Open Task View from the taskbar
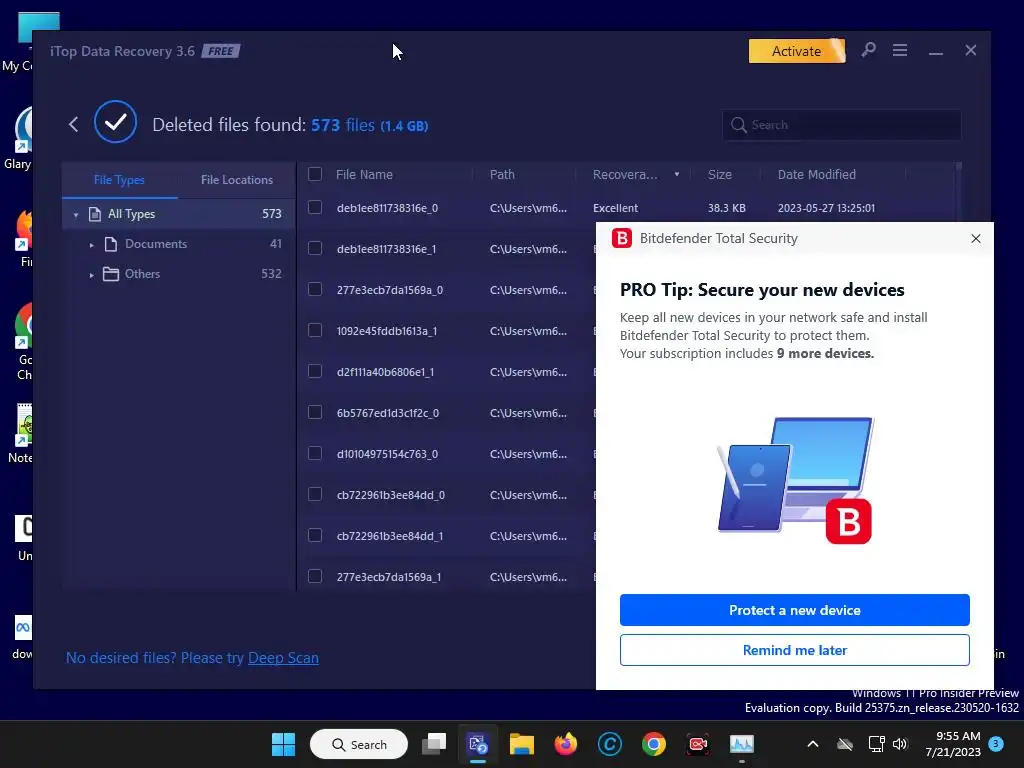 click(434, 744)
